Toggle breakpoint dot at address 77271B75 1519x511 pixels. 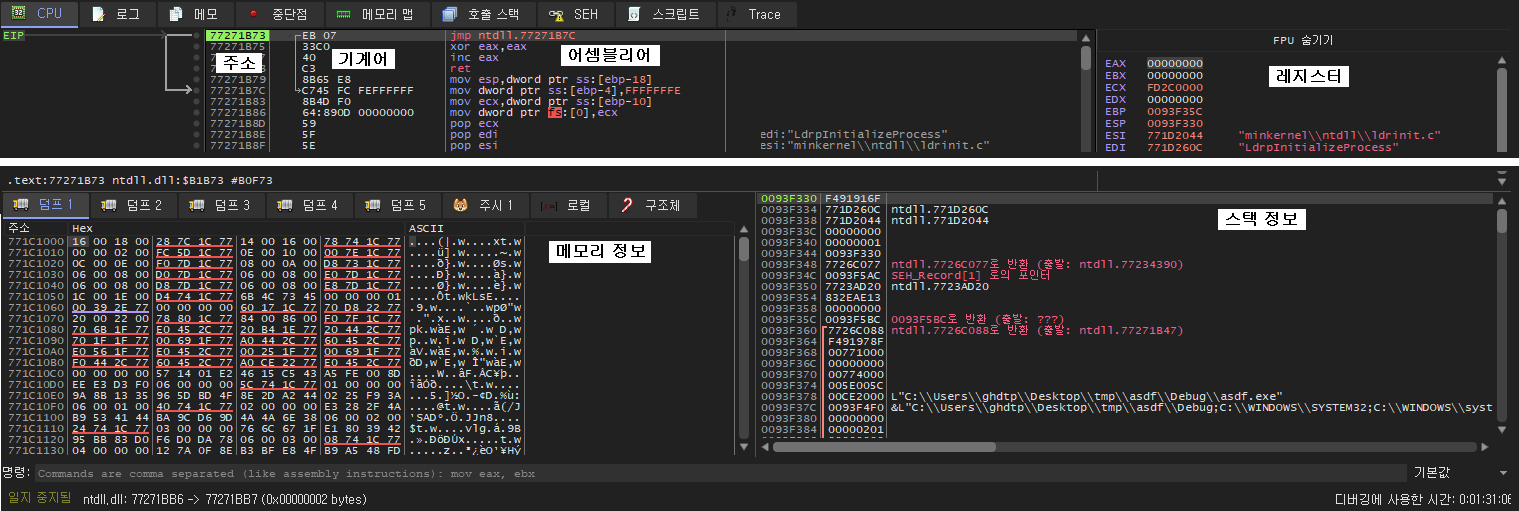[x=197, y=46]
